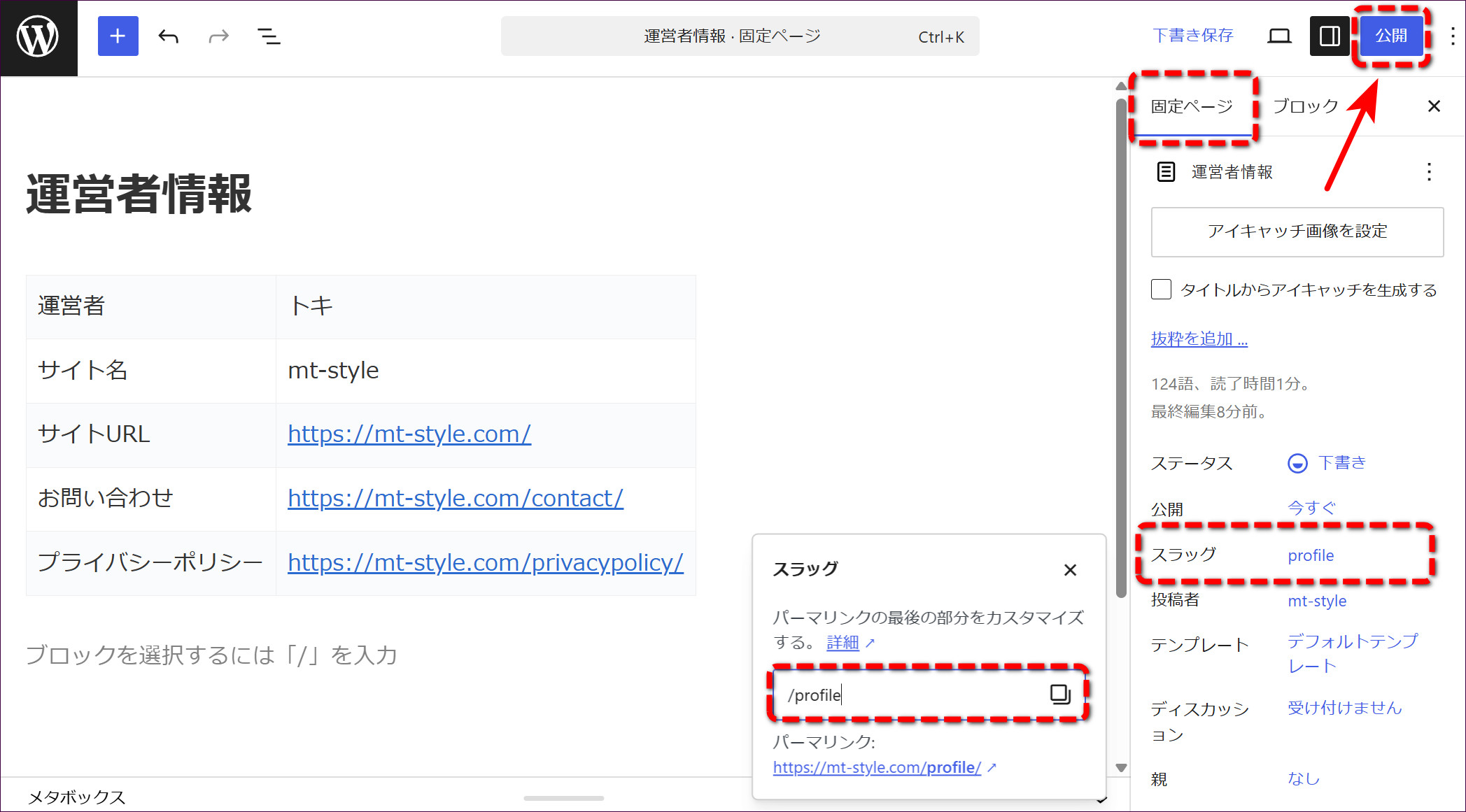Click the page title 運営者情報 heading
The width and height of the screenshot is (1466, 812).
point(139,194)
